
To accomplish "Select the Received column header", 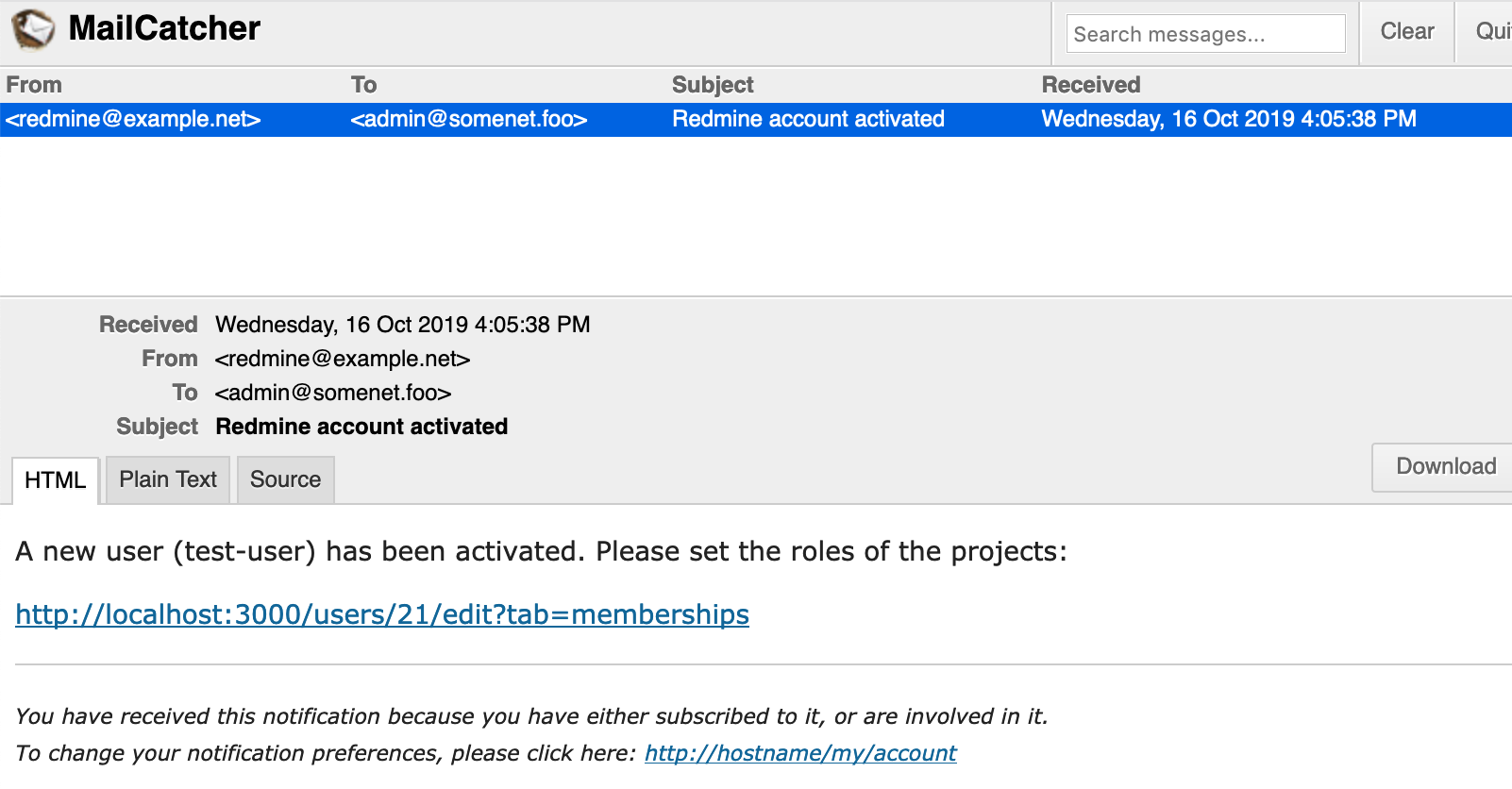I will pyautogui.click(x=1091, y=85).
